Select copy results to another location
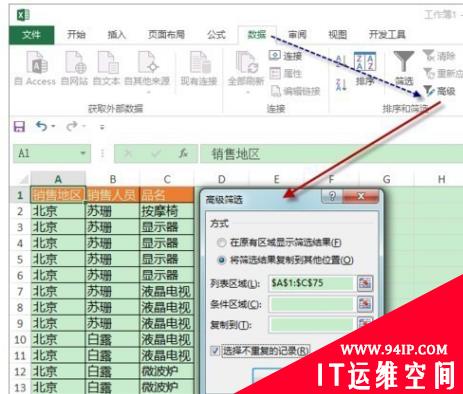Viewport: 463px width, 394px height. point(221,260)
